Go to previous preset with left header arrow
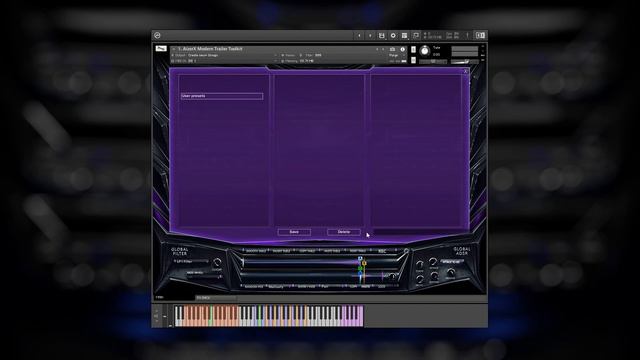 (359, 36)
